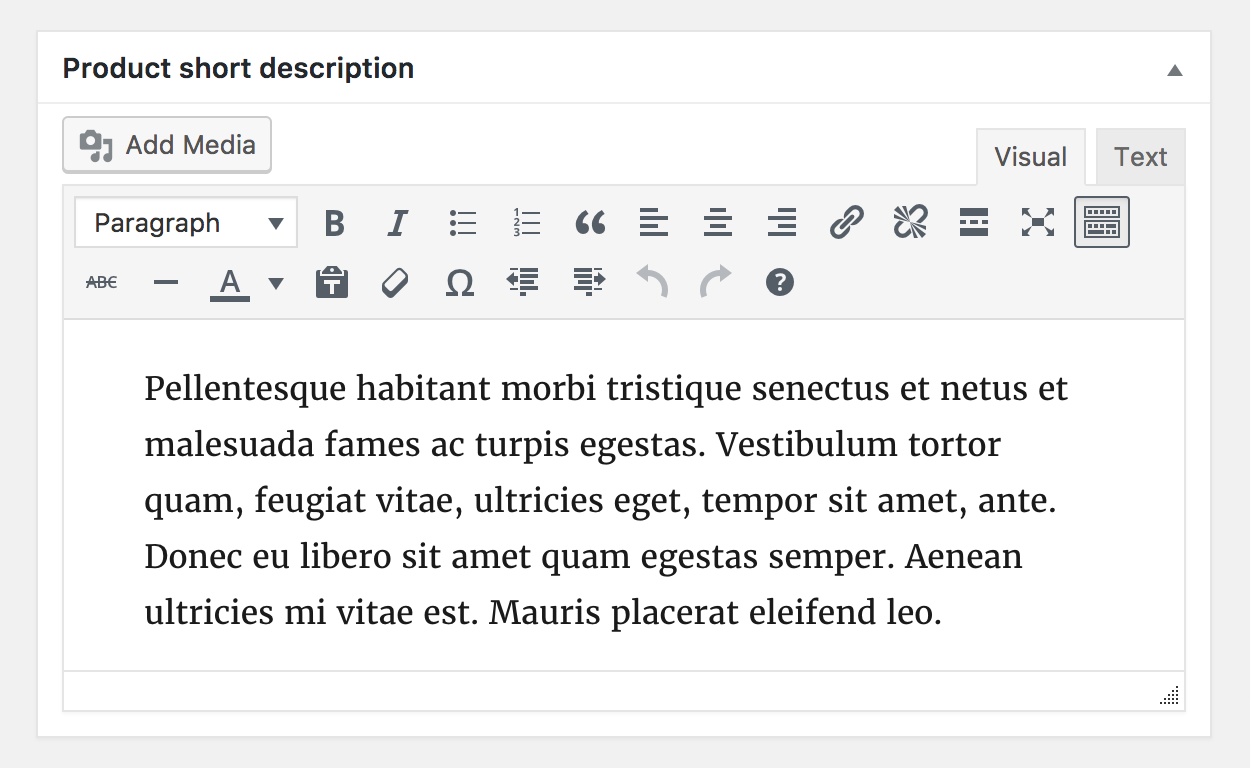This screenshot has height=768, width=1250.
Task: Click the Add Media button
Action: [166, 144]
